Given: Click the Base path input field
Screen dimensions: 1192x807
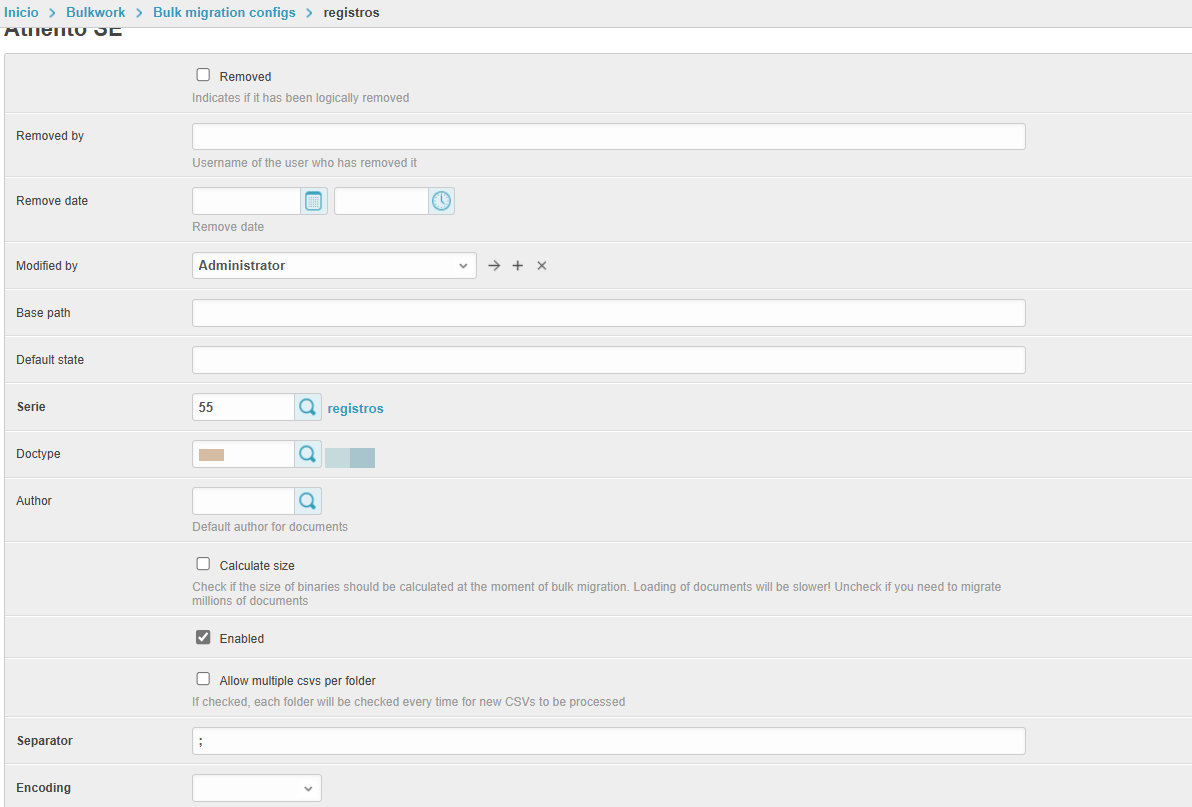Looking at the screenshot, I should point(608,313).
